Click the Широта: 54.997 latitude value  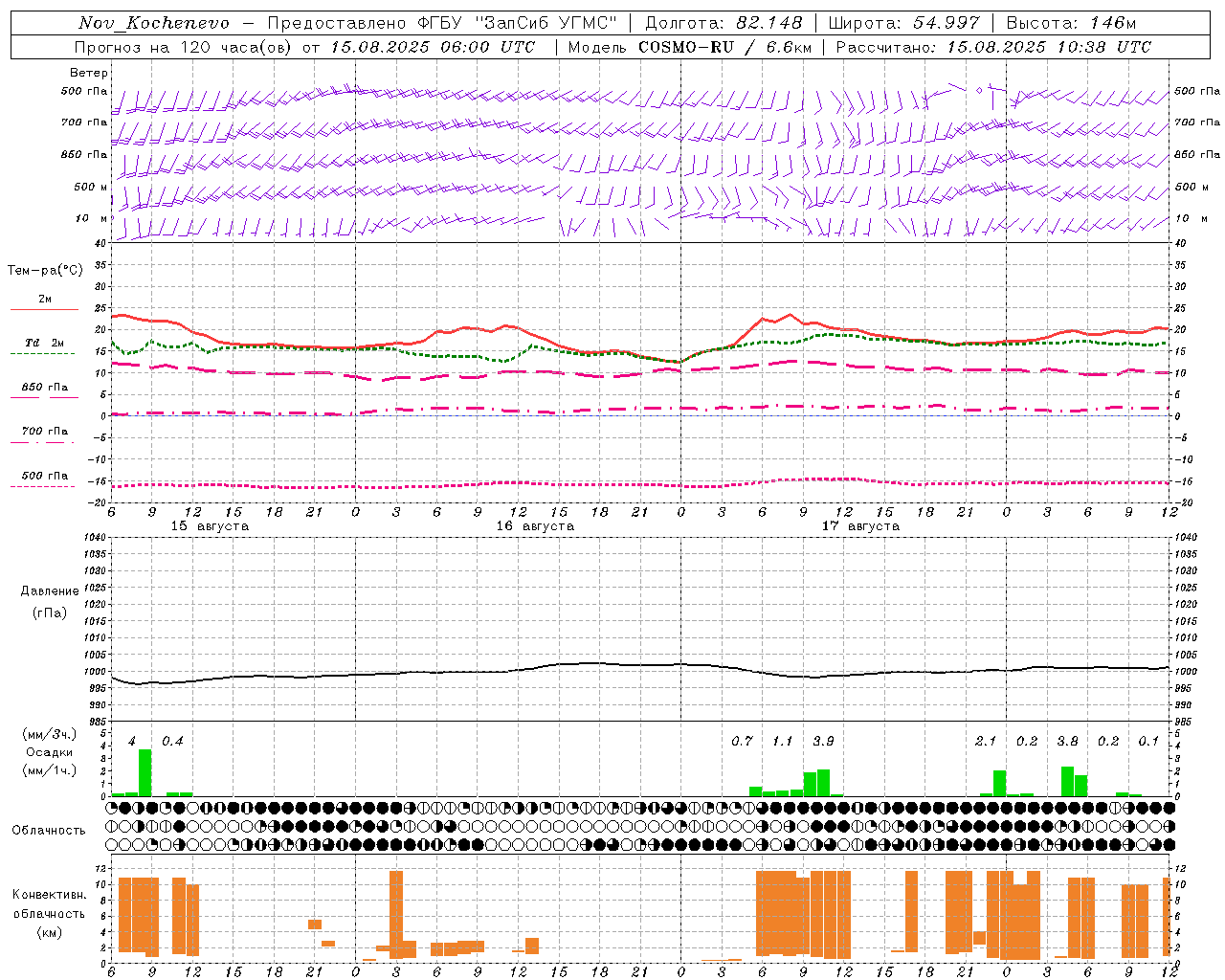(x=904, y=23)
